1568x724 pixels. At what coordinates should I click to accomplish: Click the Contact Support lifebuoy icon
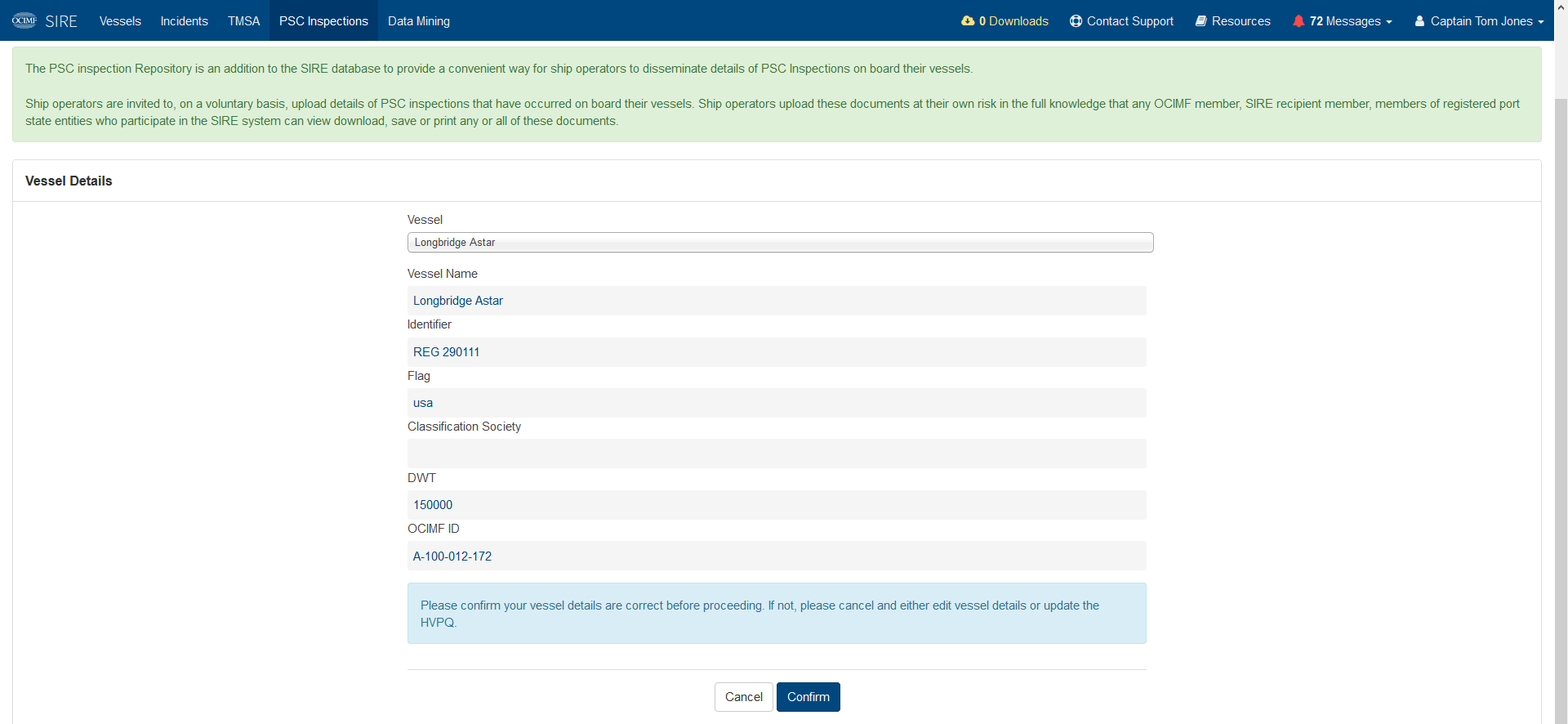[1076, 21]
